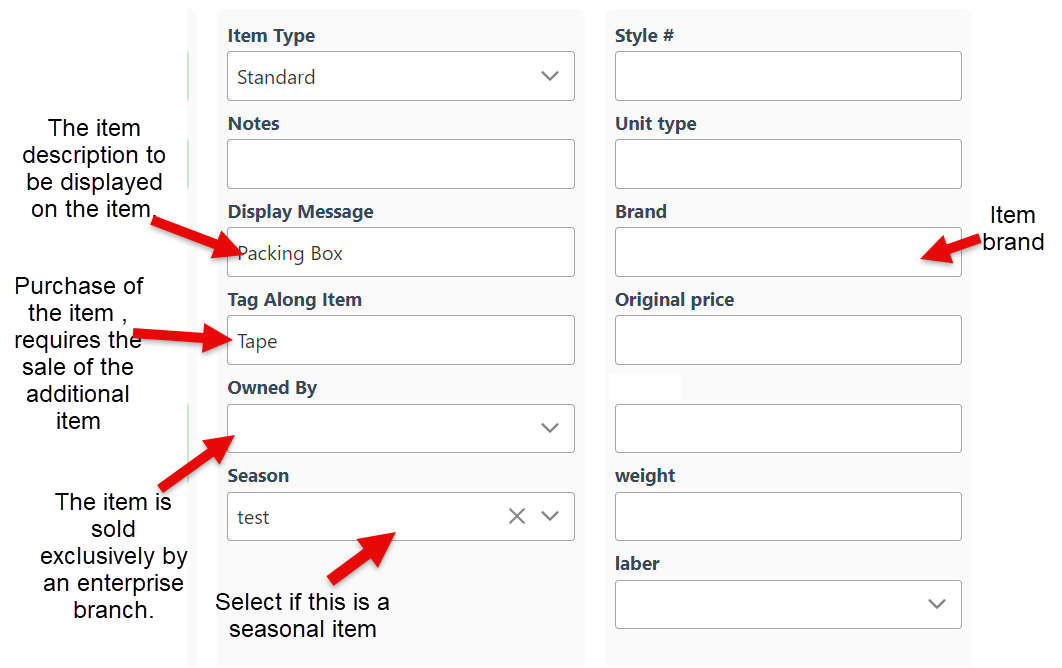Click the Season dropdown chevron arrow
This screenshot has height=668, width=1062.
(x=550, y=517)
